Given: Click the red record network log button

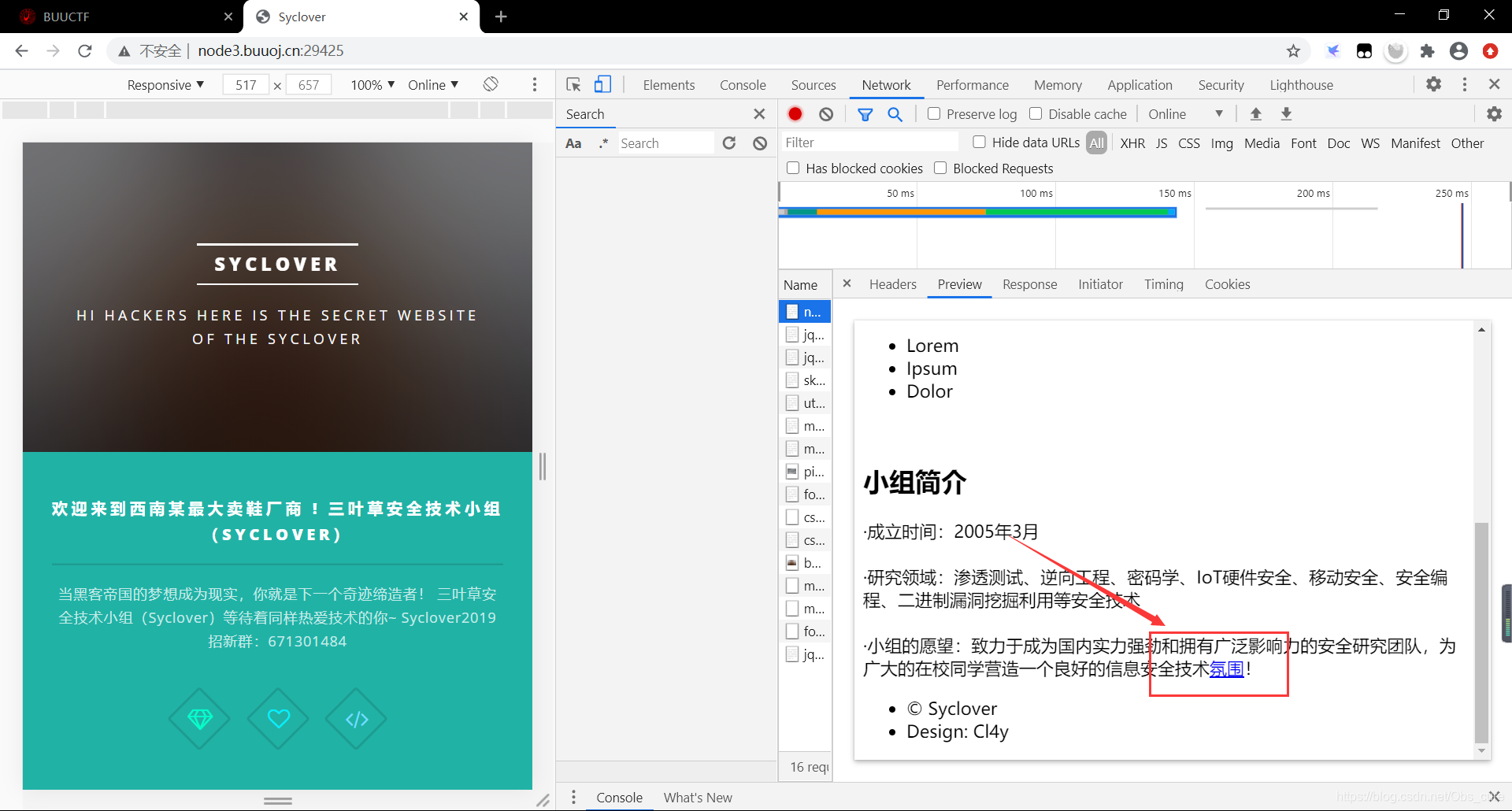Looking at the screenshot, I should (795, 114).
